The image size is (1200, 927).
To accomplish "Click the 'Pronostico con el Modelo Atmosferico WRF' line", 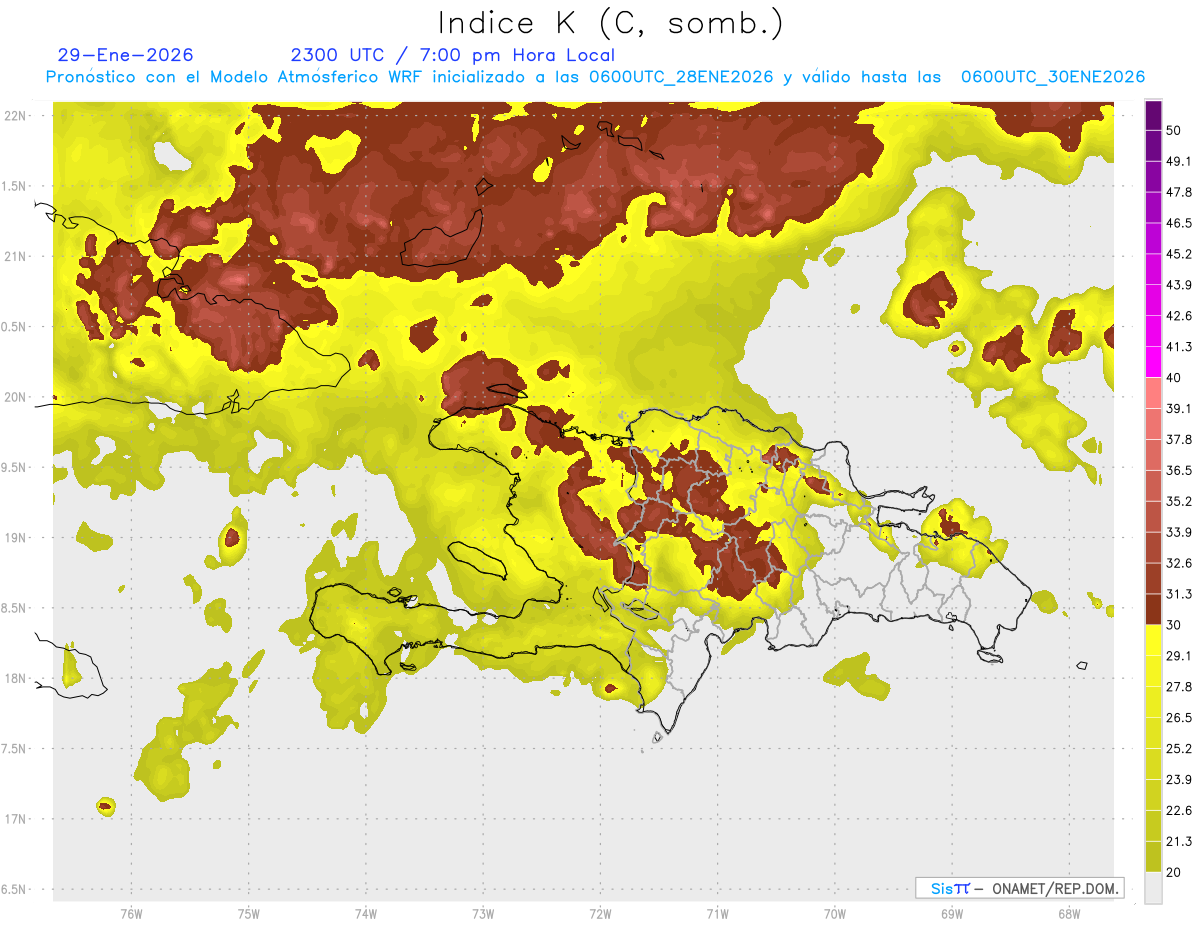I will 594,77.
